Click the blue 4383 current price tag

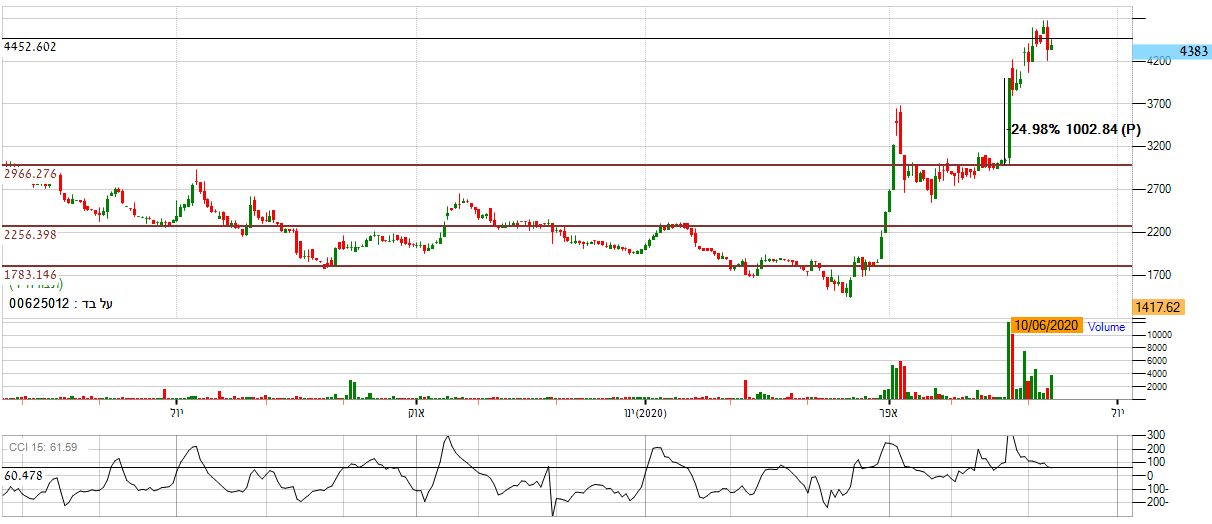pyautogui.click(x=1171, y=50)
